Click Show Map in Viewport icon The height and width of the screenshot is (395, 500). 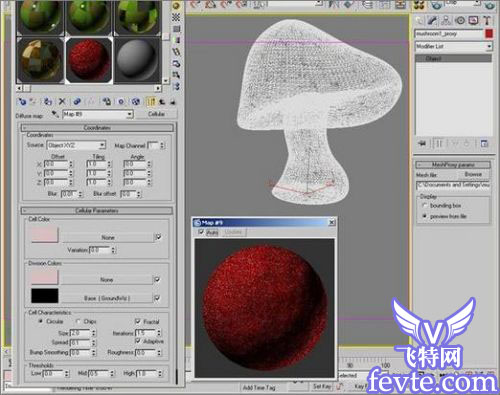135,101
